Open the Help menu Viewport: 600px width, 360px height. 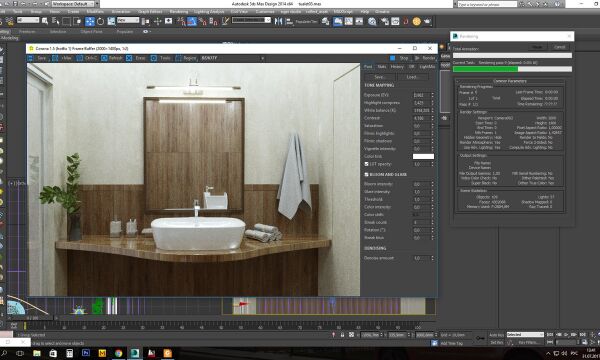click(x=364, y=12)
